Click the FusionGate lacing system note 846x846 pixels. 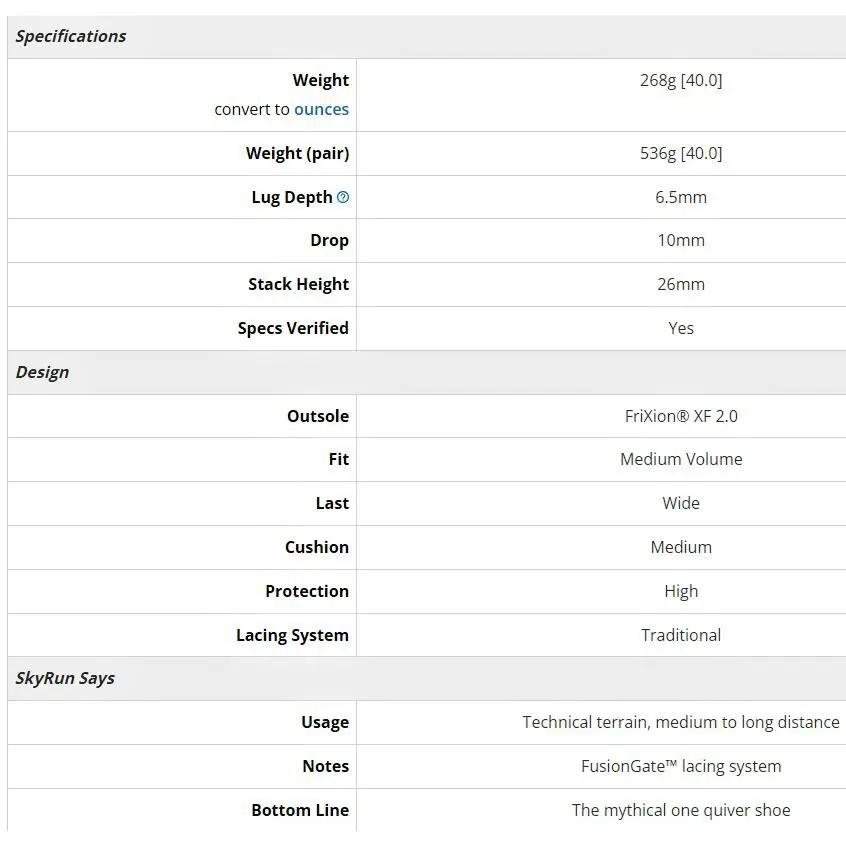pos(681,766)
